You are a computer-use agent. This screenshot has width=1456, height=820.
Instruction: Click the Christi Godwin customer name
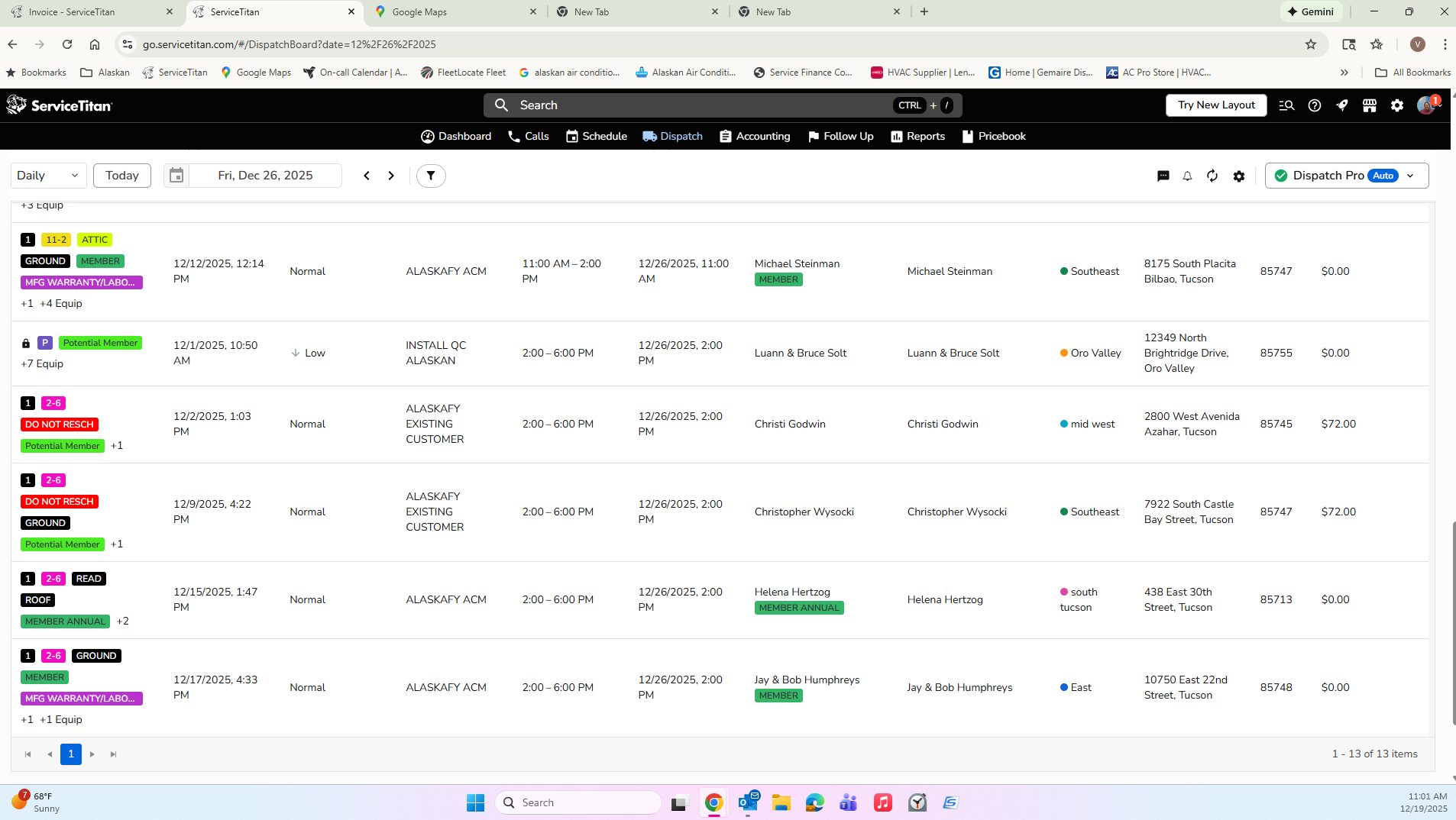coord(790,424)
